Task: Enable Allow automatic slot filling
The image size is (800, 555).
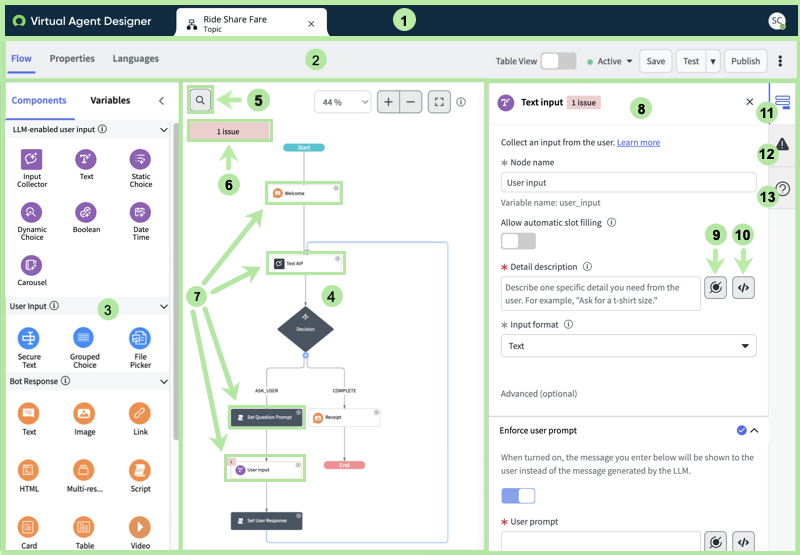Action: click(518, 241)
